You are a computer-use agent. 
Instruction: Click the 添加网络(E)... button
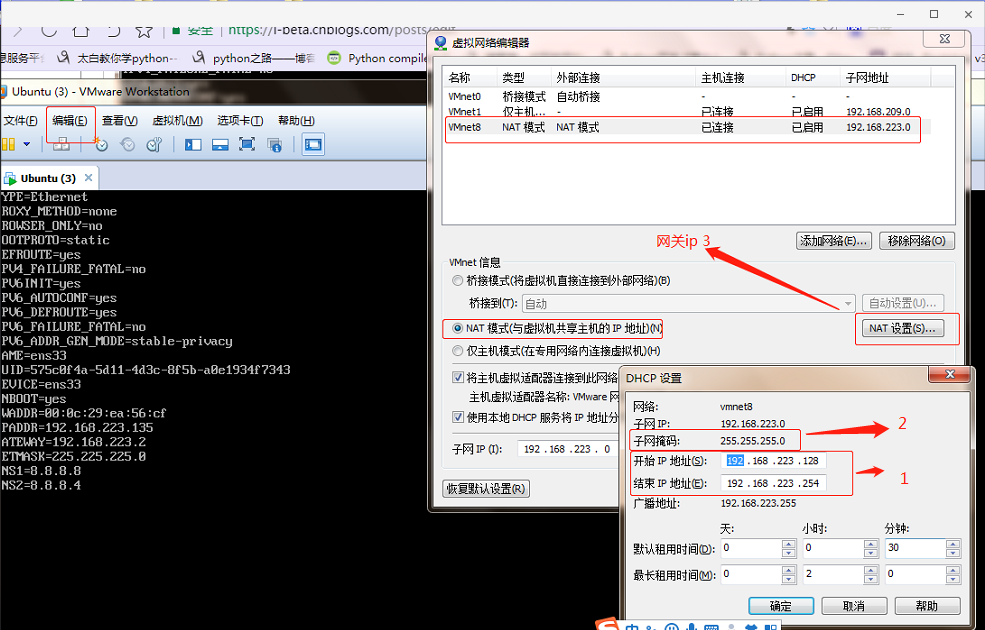pyautogui.click(x=834, y=241)
